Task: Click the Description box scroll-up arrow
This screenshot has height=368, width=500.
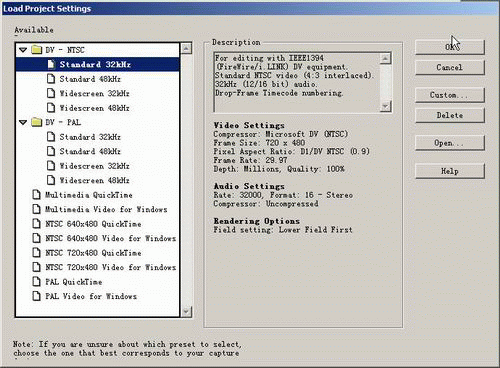Action: 385,59
